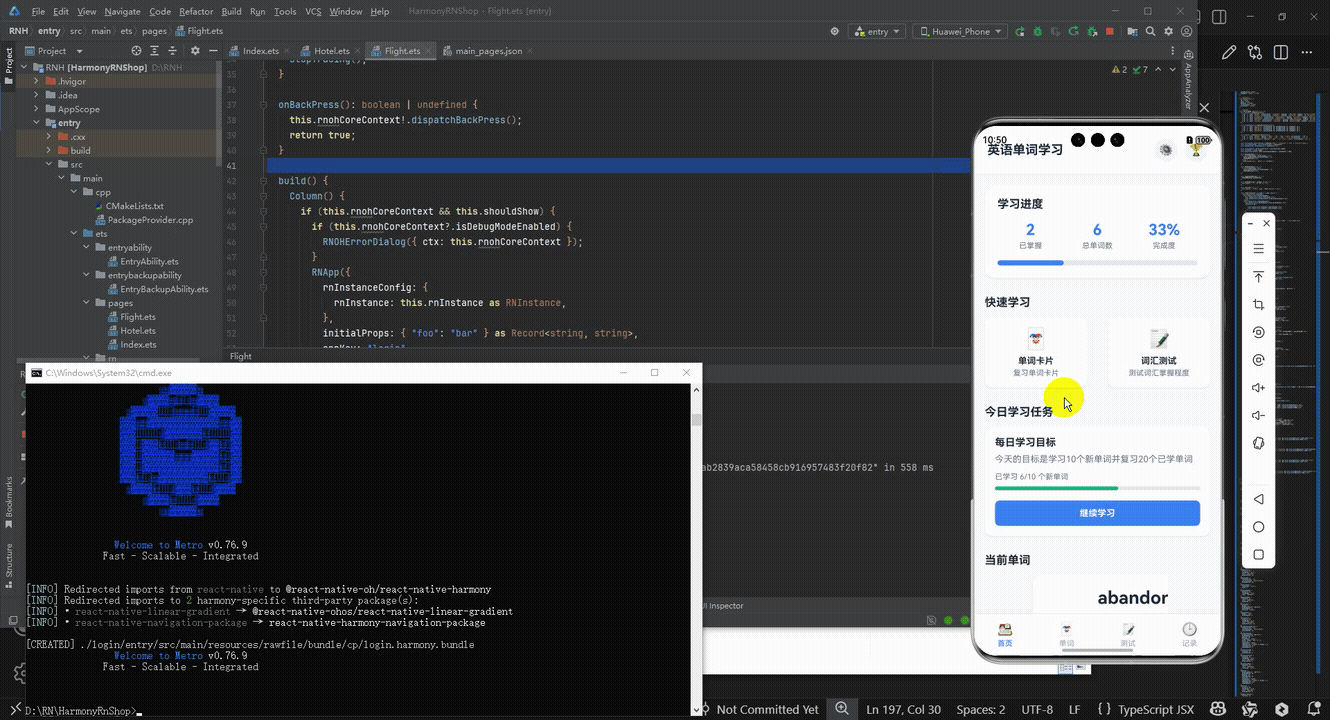Toggle the Bookmarks tool window
Image resolution: width=1330 pixels, height=720 pixels.
pos(9,497)
